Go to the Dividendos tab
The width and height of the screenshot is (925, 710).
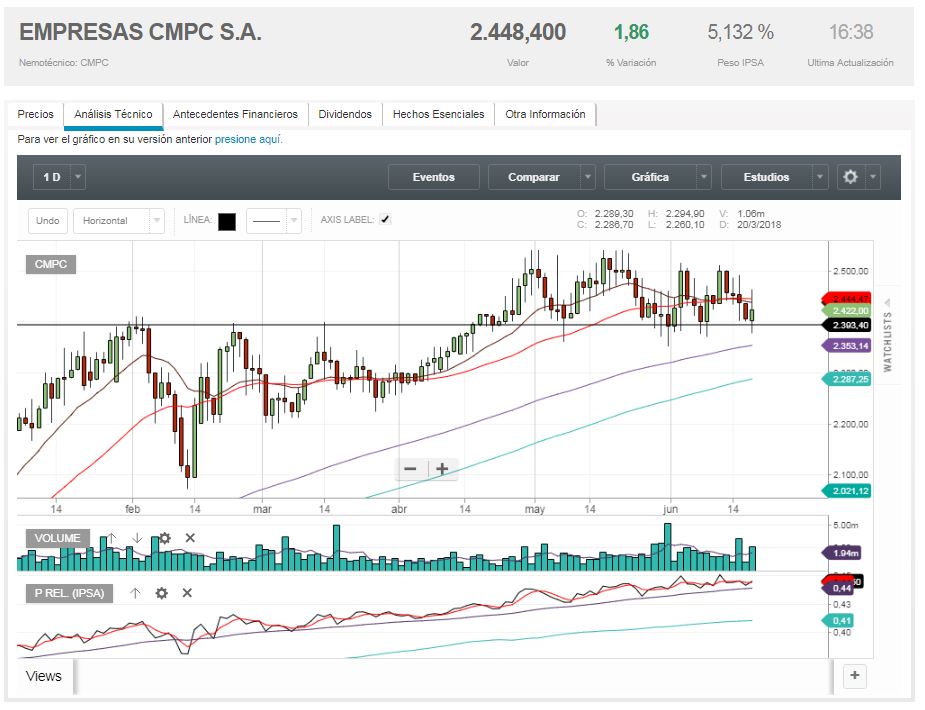tap(345, 114)
